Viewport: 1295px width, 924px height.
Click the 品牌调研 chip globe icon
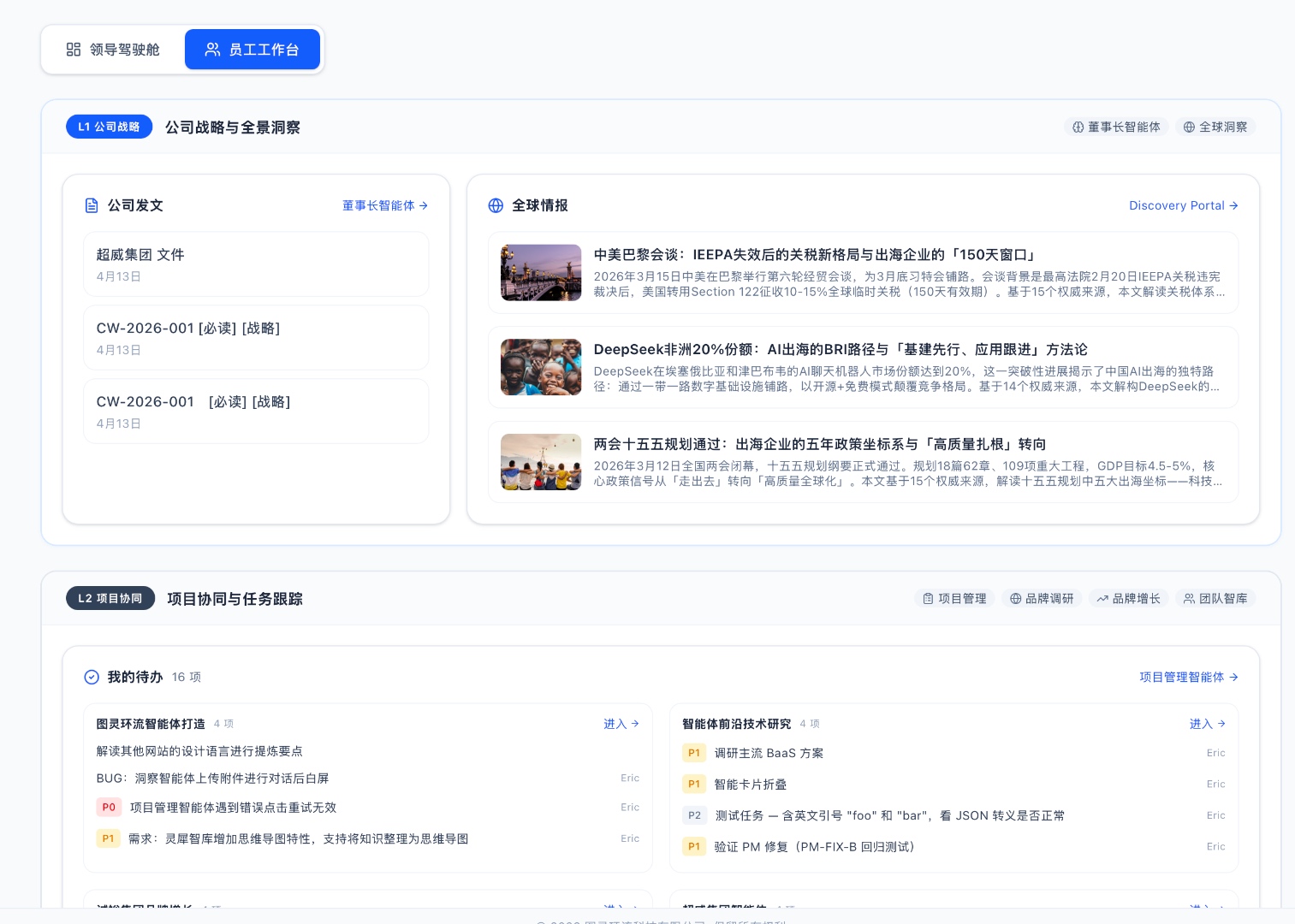(x=1016, y=599)
